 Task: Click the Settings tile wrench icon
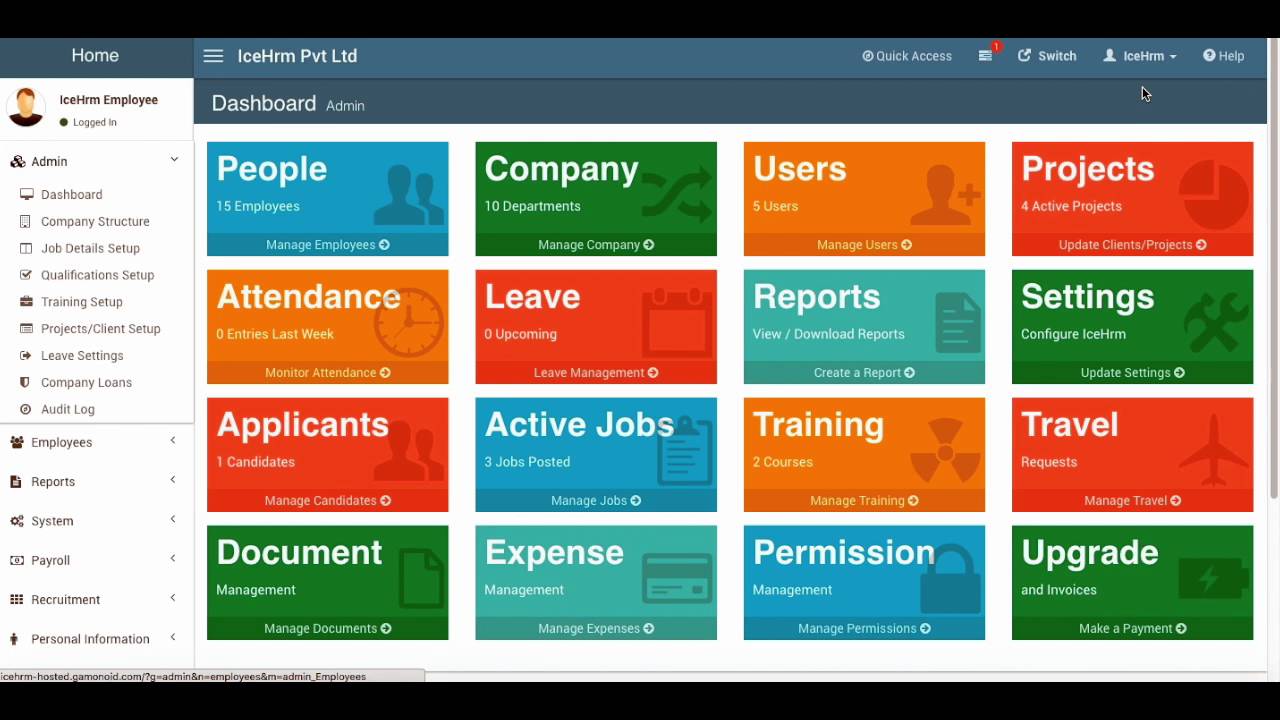tap(1216, 322)
